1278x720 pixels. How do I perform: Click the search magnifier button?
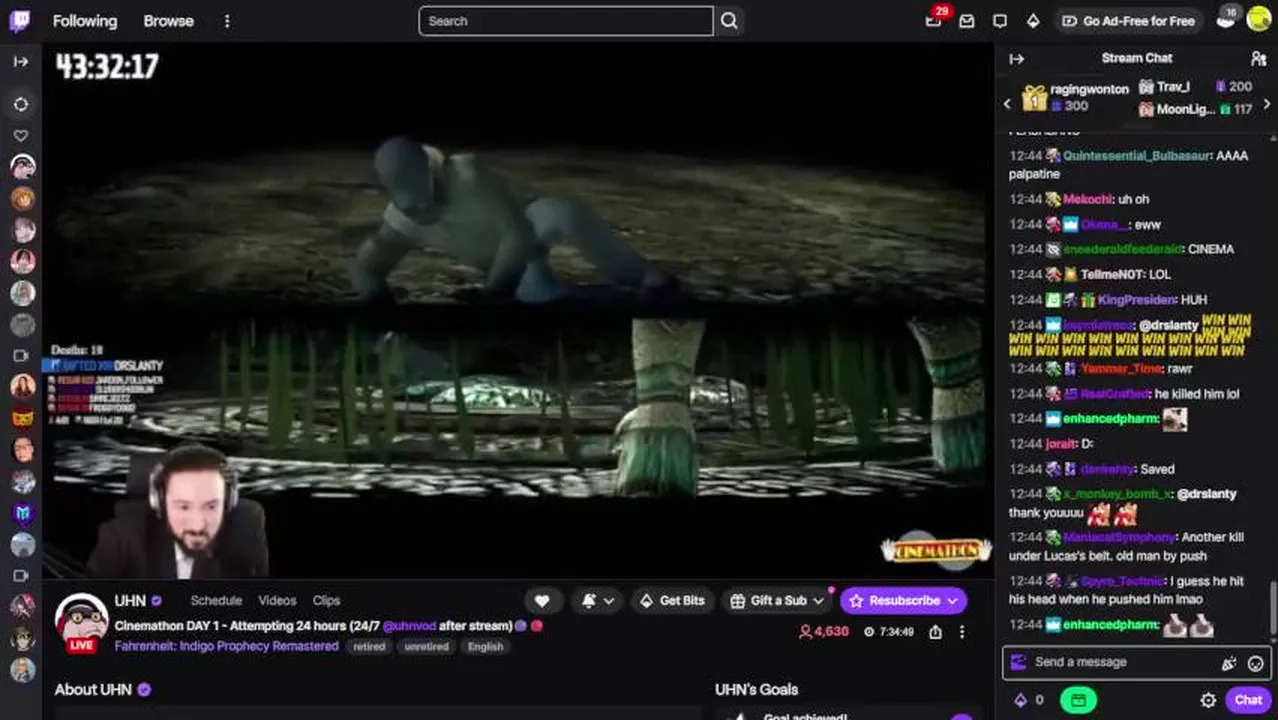[729, 21]
